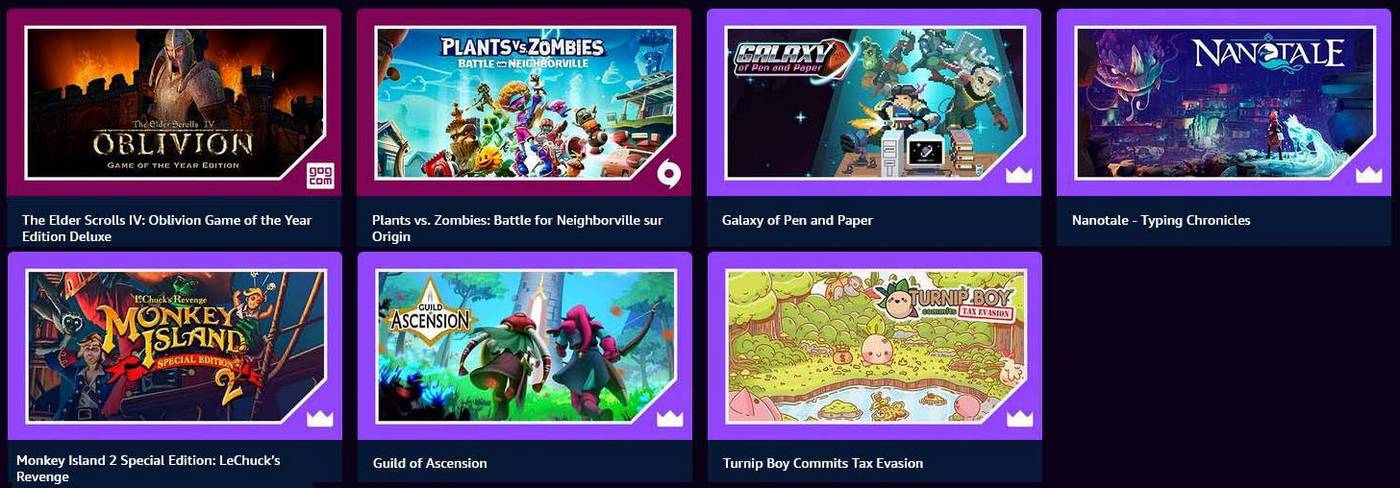Click the Origin logo on the Plants vs. Zombies card
The height and width of the screenshot is (488, 1400).
pyautogui.click(x=669, y=175)
